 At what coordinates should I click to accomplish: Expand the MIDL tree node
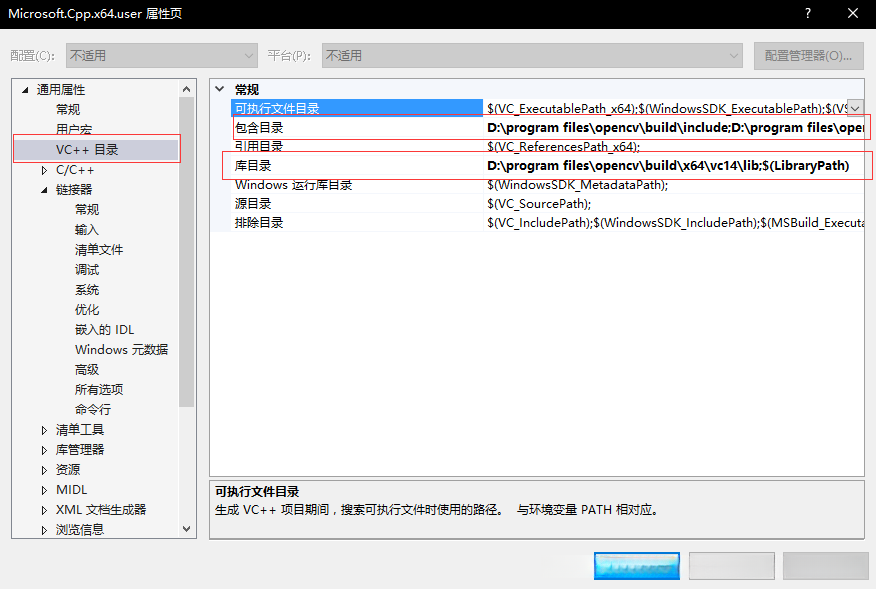point(42,489)
